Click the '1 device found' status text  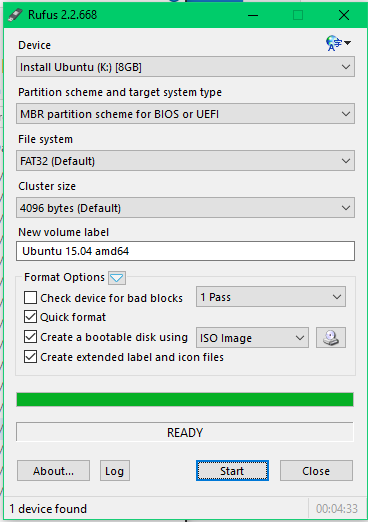click(48, 509)
